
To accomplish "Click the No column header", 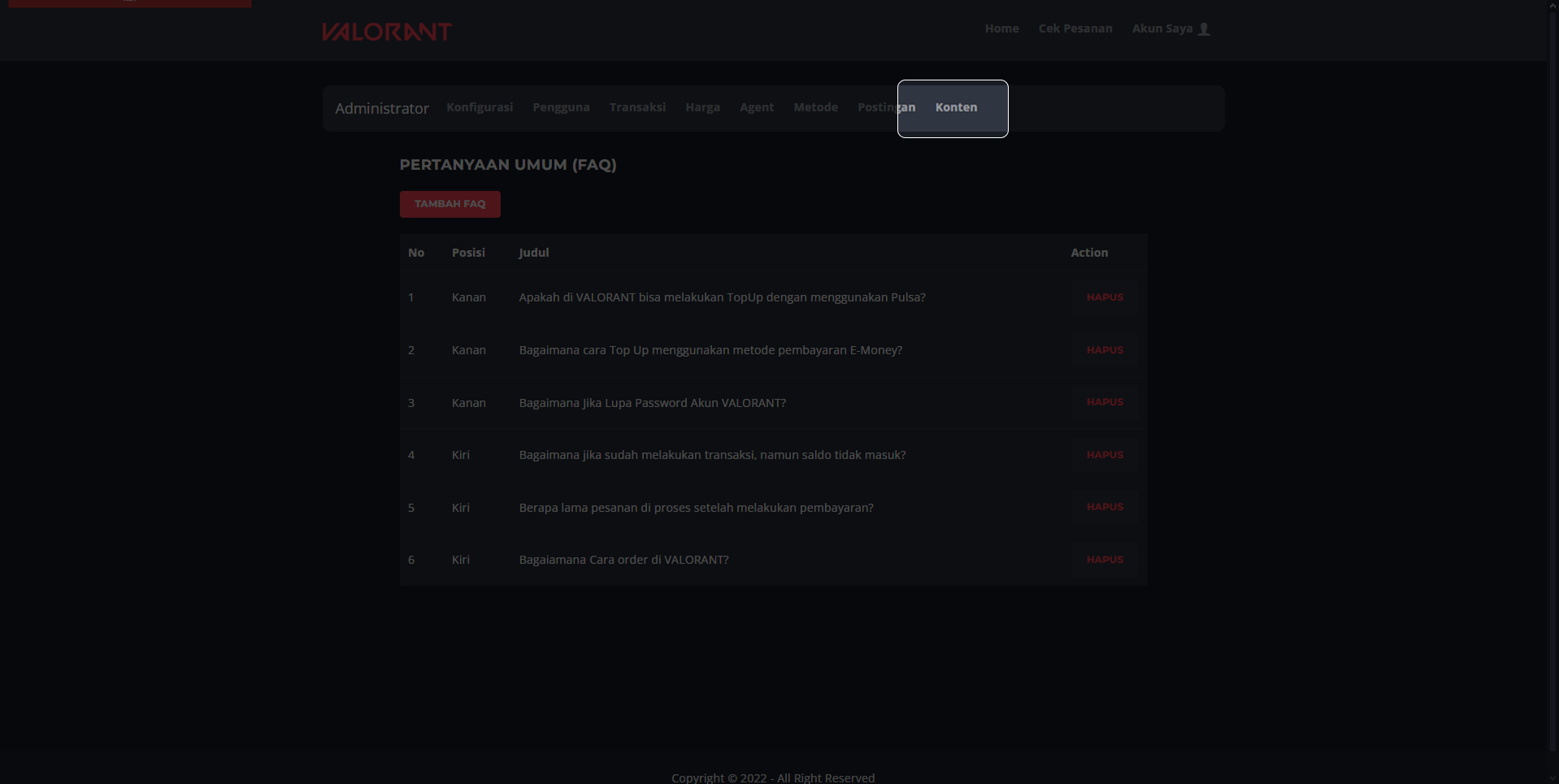I will (416, 253).
